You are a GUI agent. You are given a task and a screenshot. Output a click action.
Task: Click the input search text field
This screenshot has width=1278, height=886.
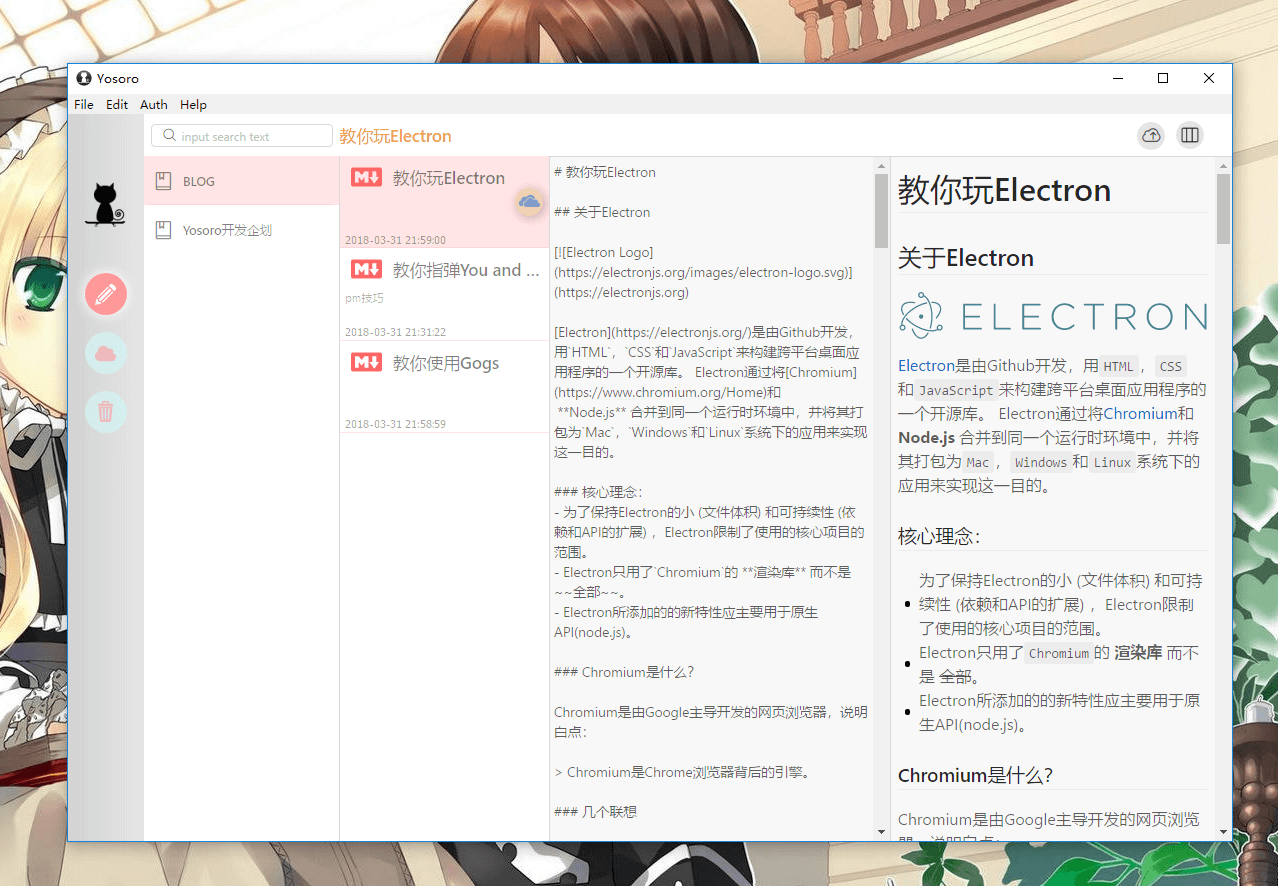(242, 136)
